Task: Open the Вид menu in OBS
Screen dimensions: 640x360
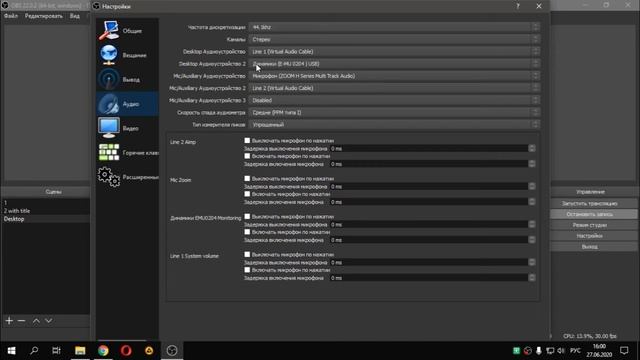Action: (75, 16)
